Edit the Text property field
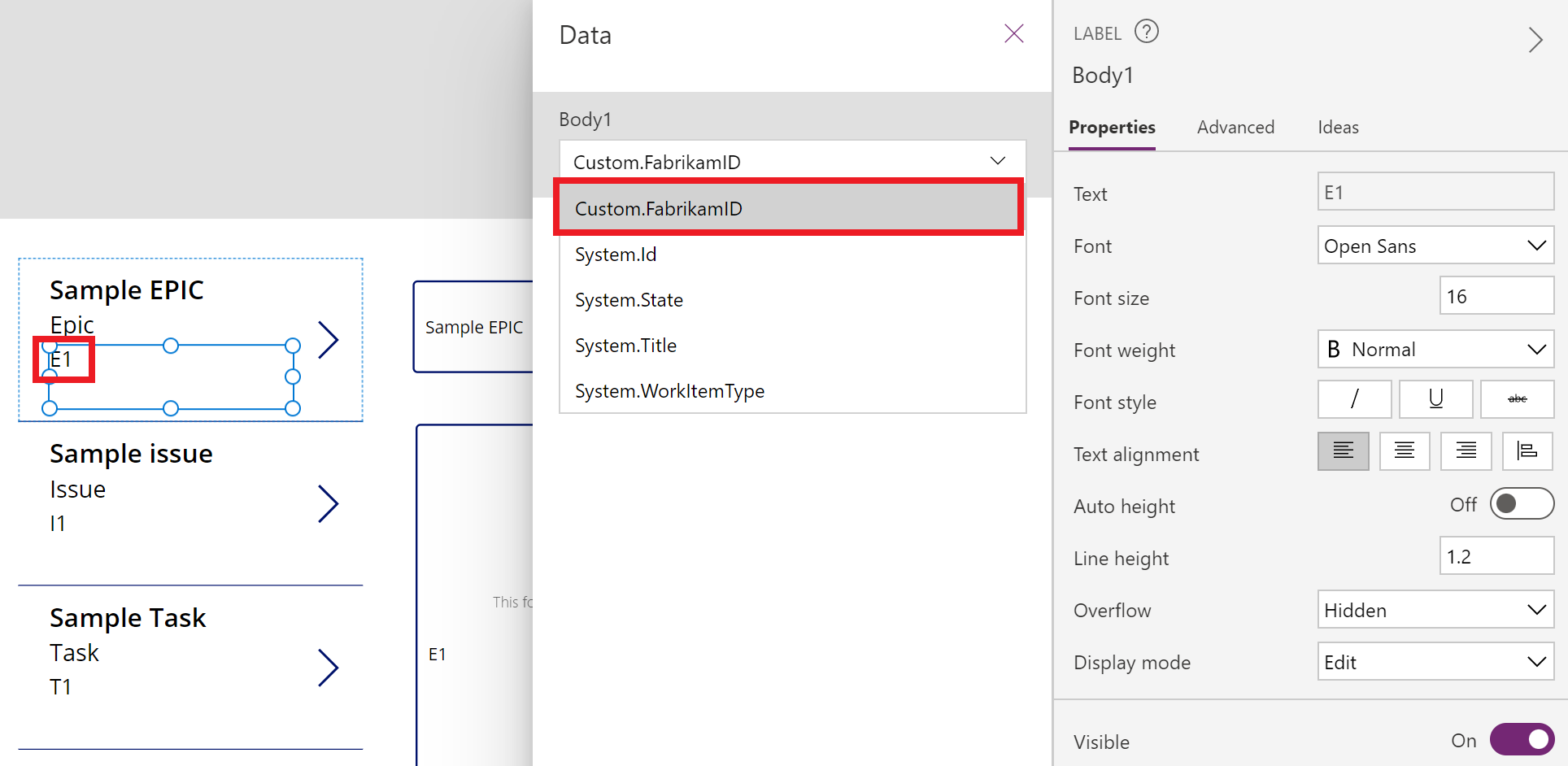Screen dimensions: 1568x766 (x=1435, y=192)
